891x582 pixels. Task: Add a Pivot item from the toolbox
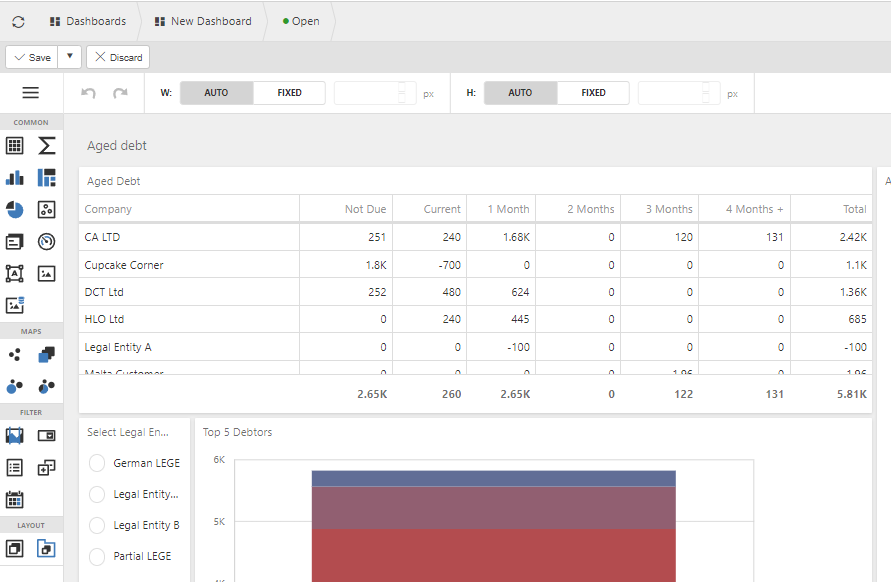[x=47, y=146]
